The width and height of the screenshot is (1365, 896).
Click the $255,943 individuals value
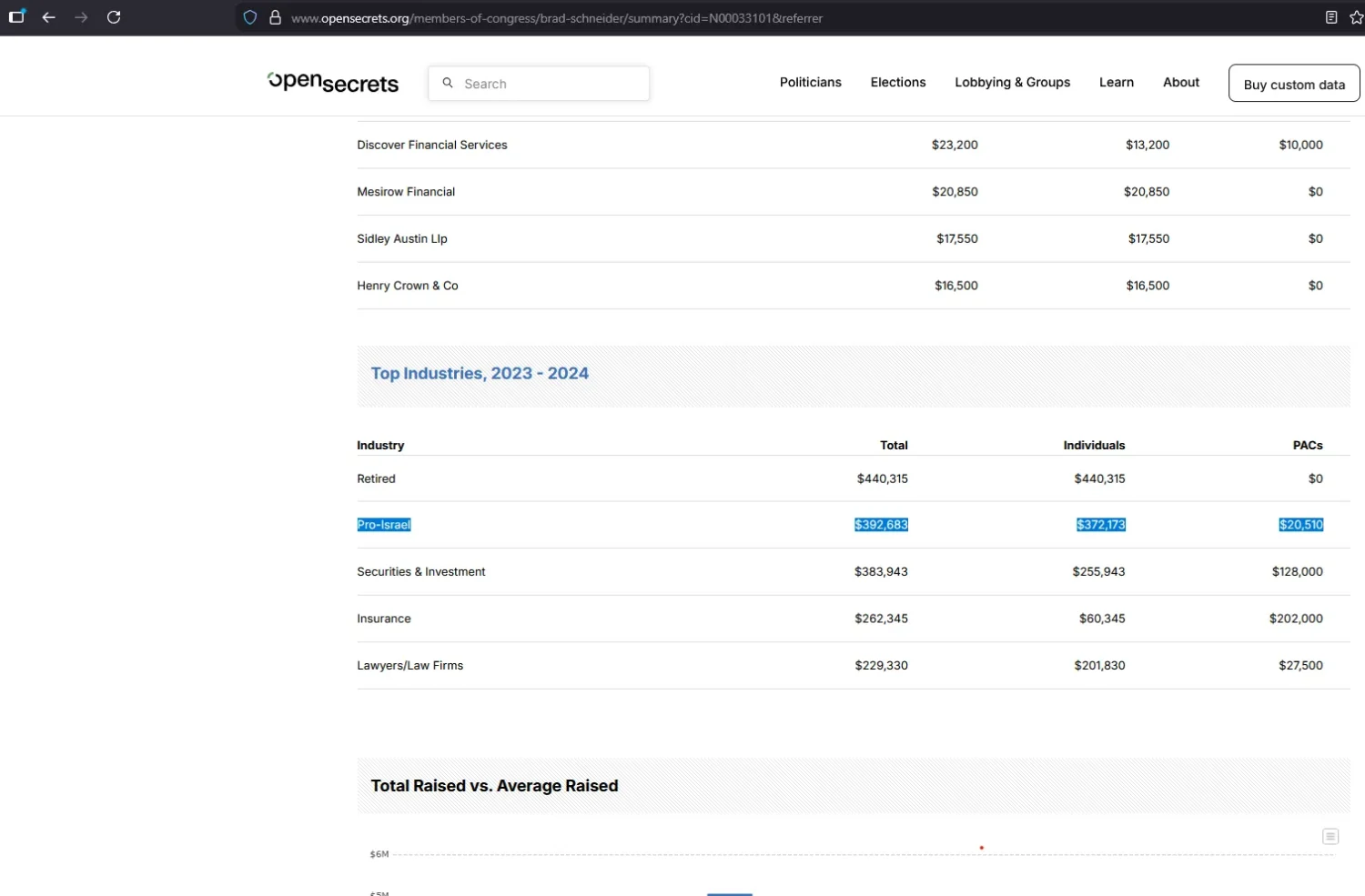coord(1098,572)
